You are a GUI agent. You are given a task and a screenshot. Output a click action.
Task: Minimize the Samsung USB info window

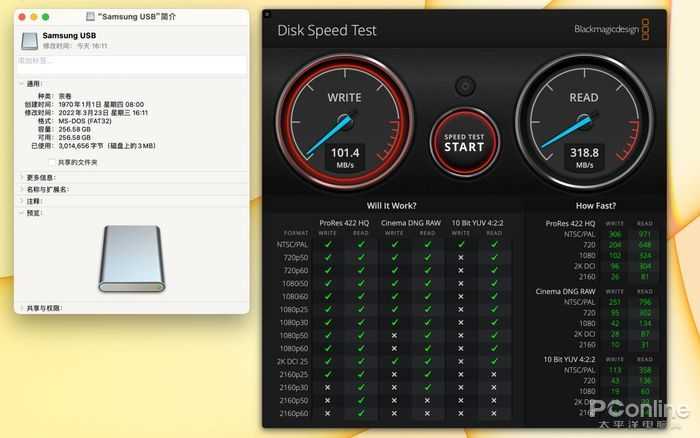point(33,17)
